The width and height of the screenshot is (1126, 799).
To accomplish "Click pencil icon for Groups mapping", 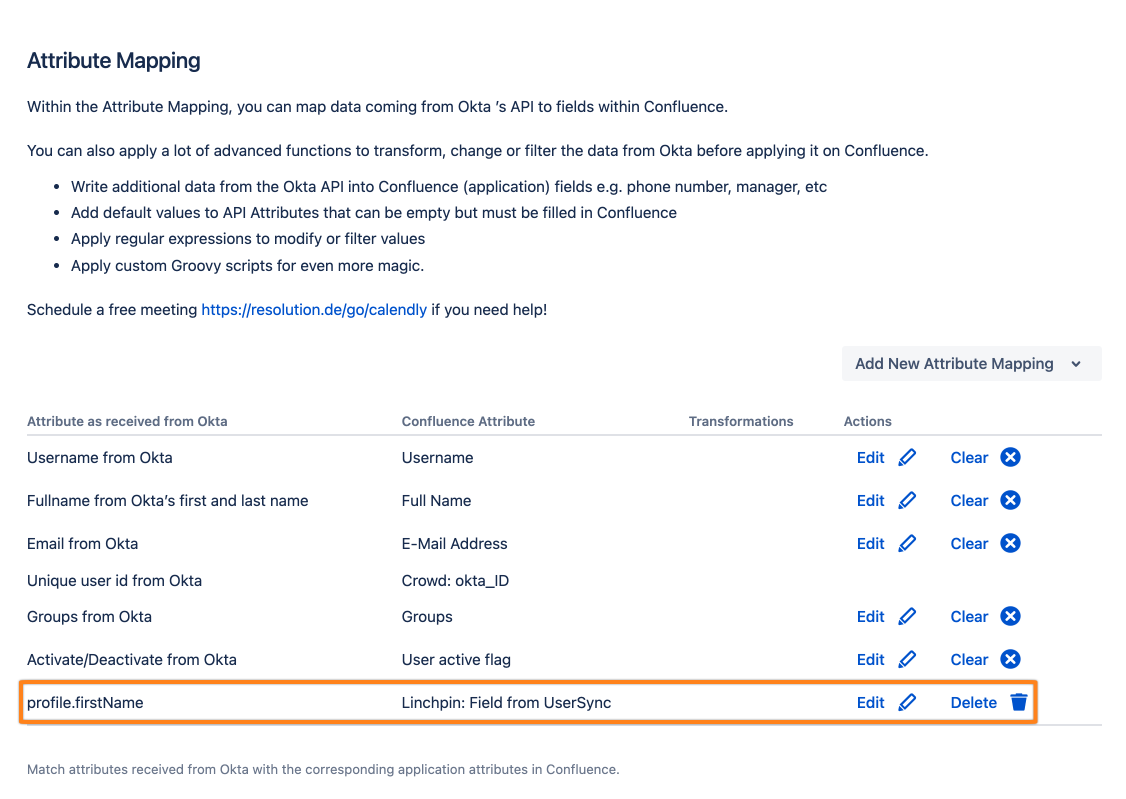I will 907,617.
